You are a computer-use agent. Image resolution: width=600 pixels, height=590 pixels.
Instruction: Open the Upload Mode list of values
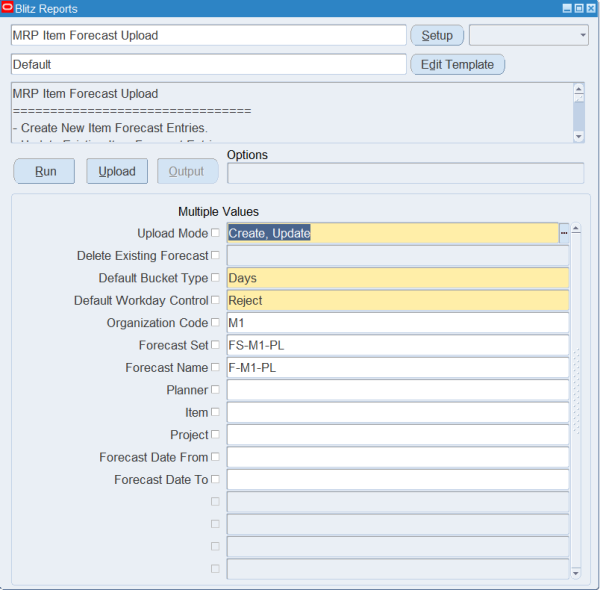click(564, 233)
